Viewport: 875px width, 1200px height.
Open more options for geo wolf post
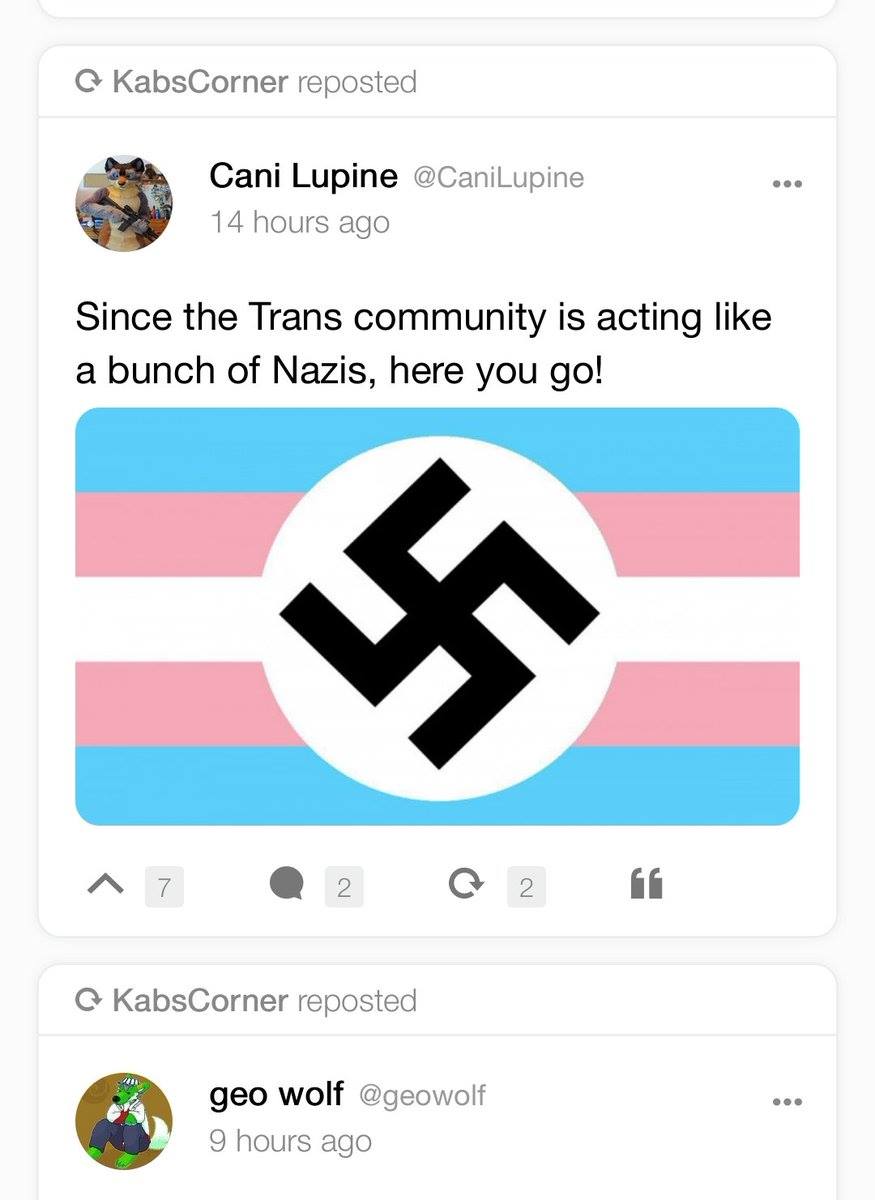point(787,1102)
